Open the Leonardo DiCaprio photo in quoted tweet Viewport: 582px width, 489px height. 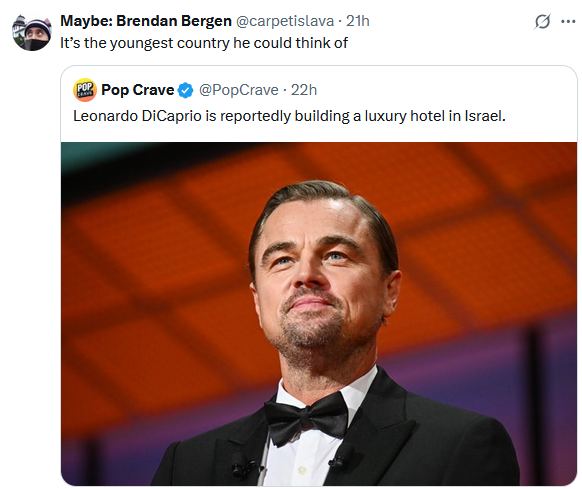[x=319, y=314]
